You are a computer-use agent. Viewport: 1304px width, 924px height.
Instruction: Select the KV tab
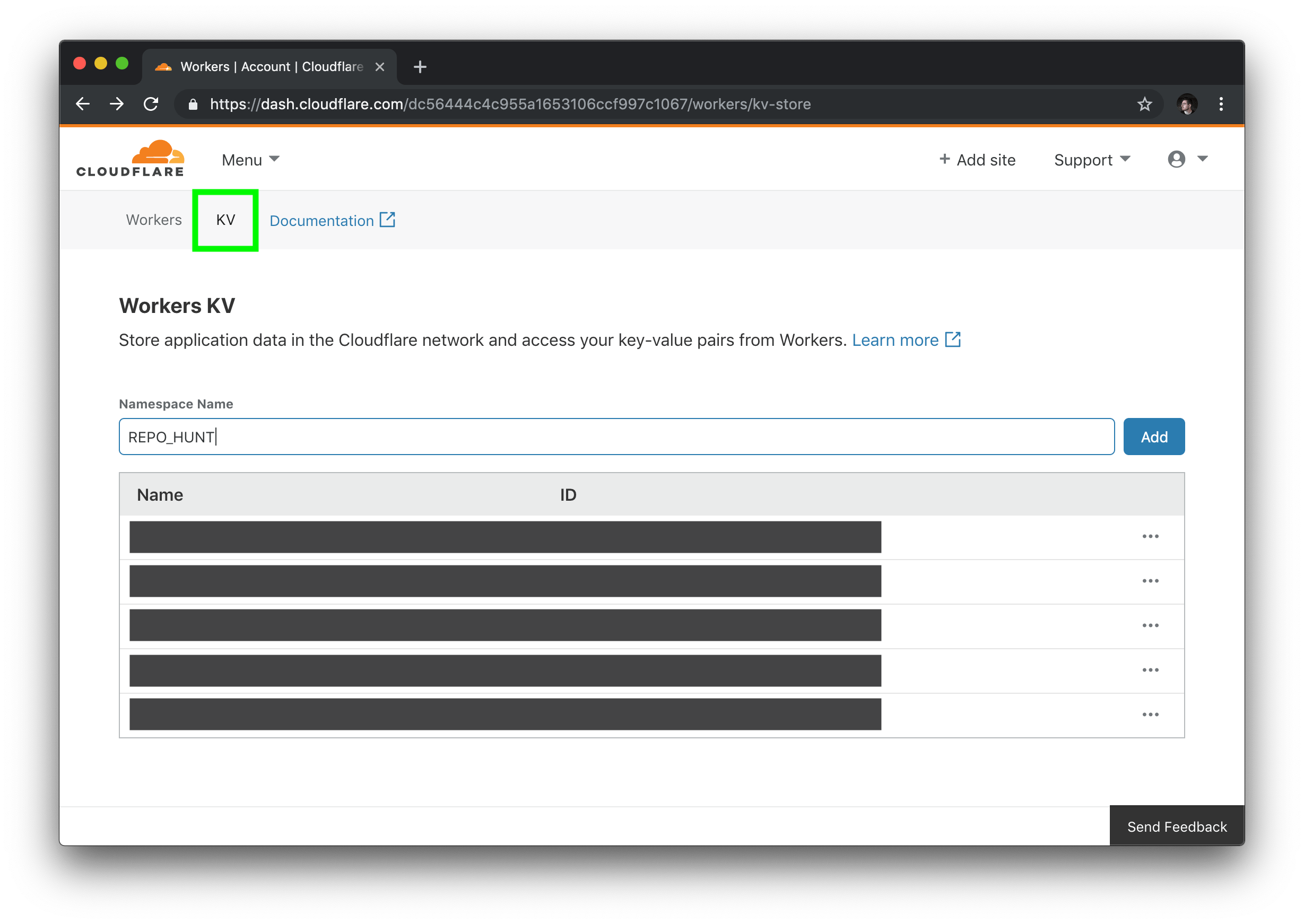[x=226, y=220]
